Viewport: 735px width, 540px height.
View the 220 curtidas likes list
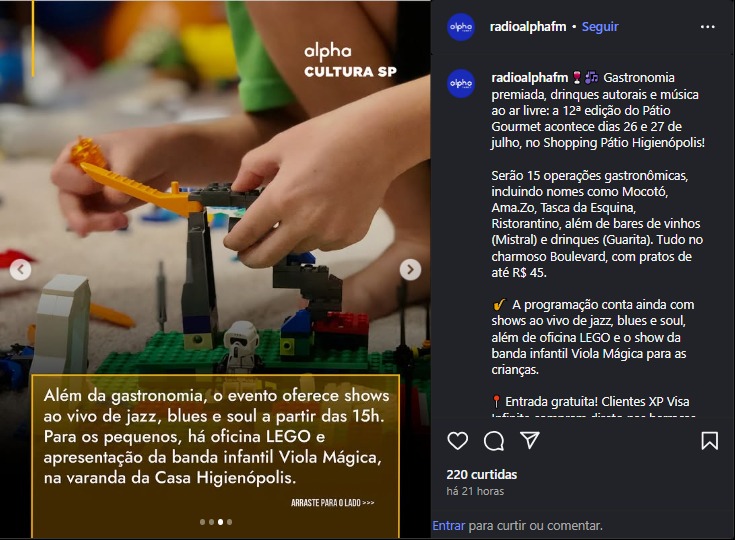coord(481,474)
